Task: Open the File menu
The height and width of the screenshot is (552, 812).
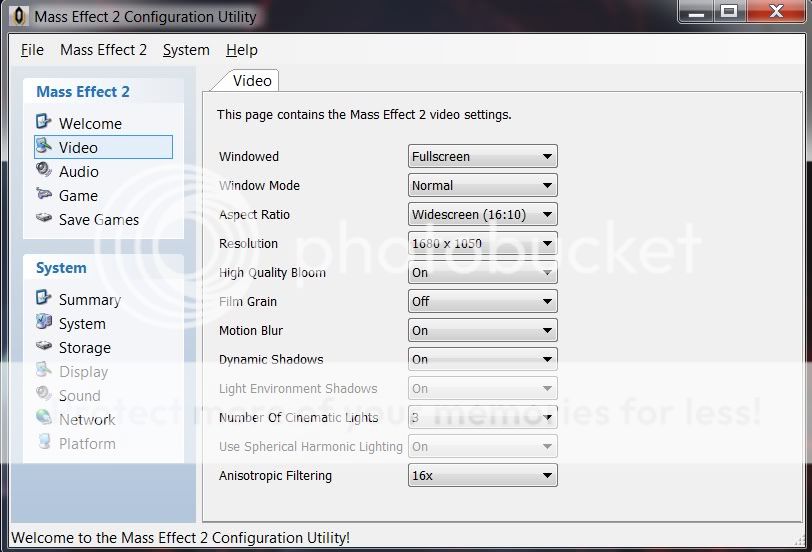Action: tap(32, 50)
